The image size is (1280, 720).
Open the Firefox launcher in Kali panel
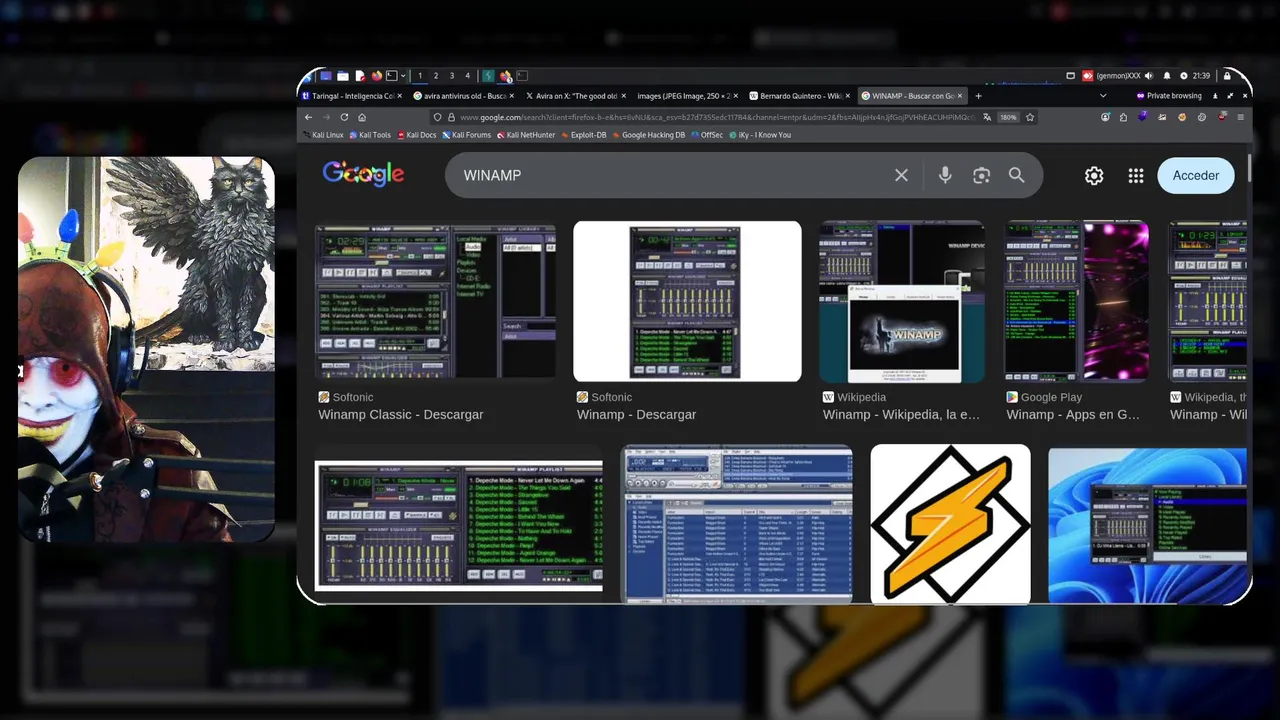pos(377,76)
